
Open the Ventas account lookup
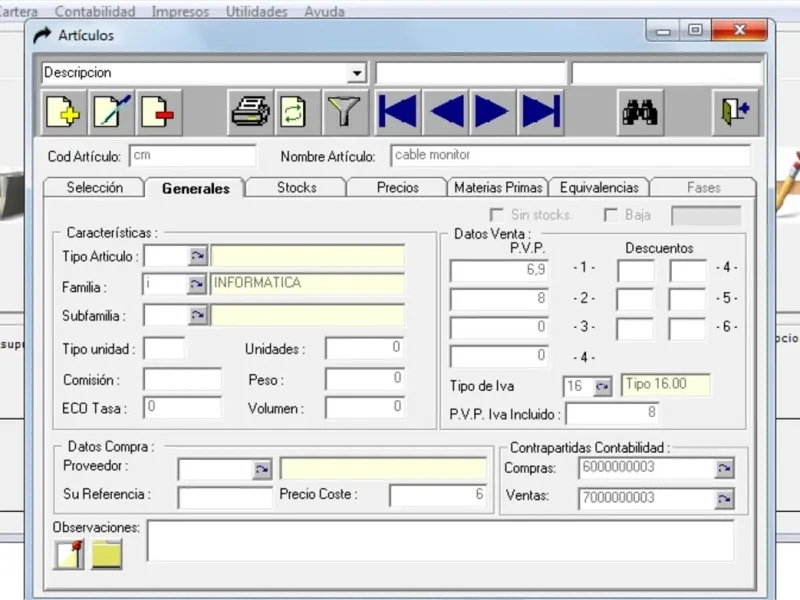pyautogui.click(x=724, y=498)
